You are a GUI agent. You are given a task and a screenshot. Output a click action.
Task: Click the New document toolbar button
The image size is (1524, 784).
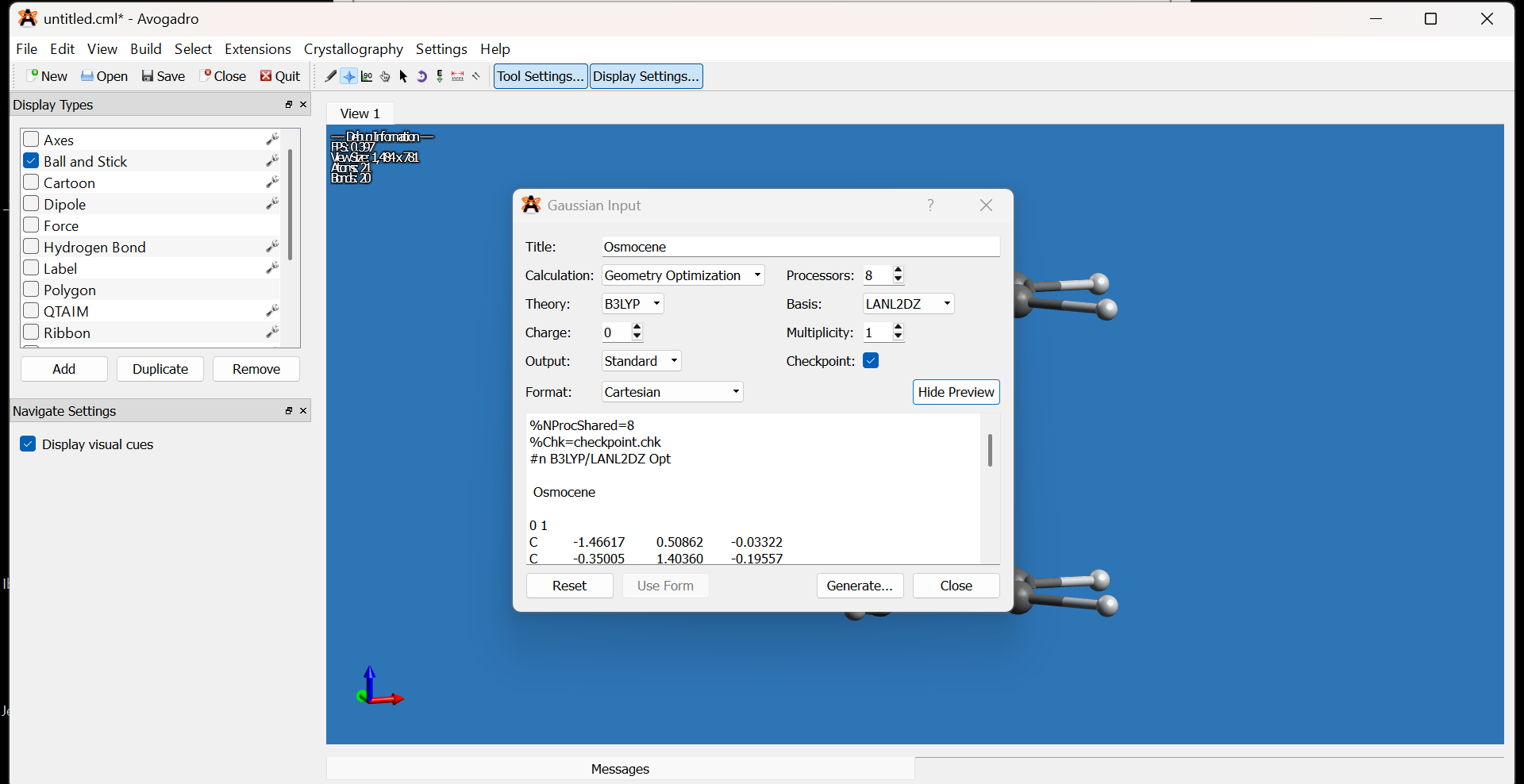[x=47, y=76]
